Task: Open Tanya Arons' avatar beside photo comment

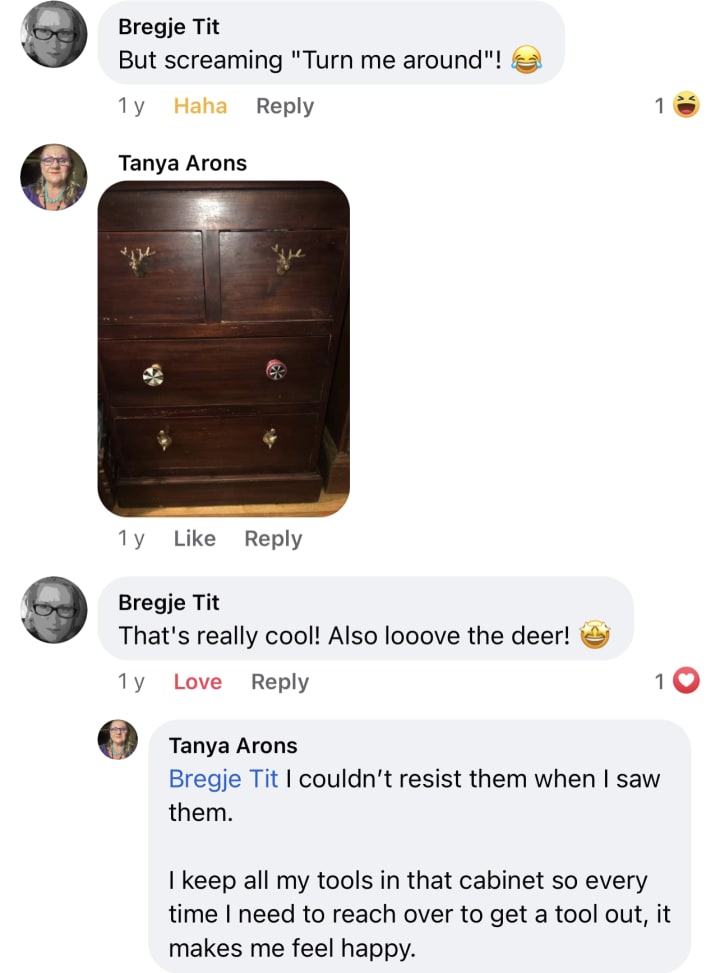Action: coord(54,177)
